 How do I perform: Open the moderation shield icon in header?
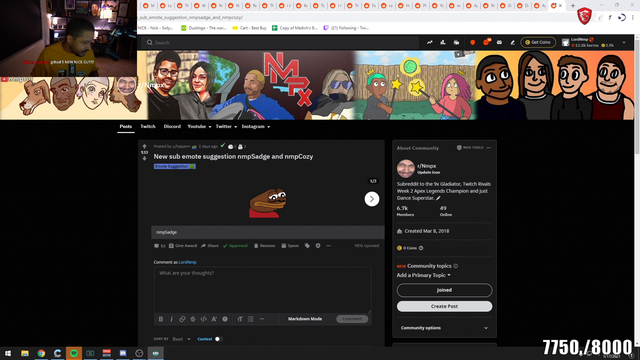[x=473, y=42]
